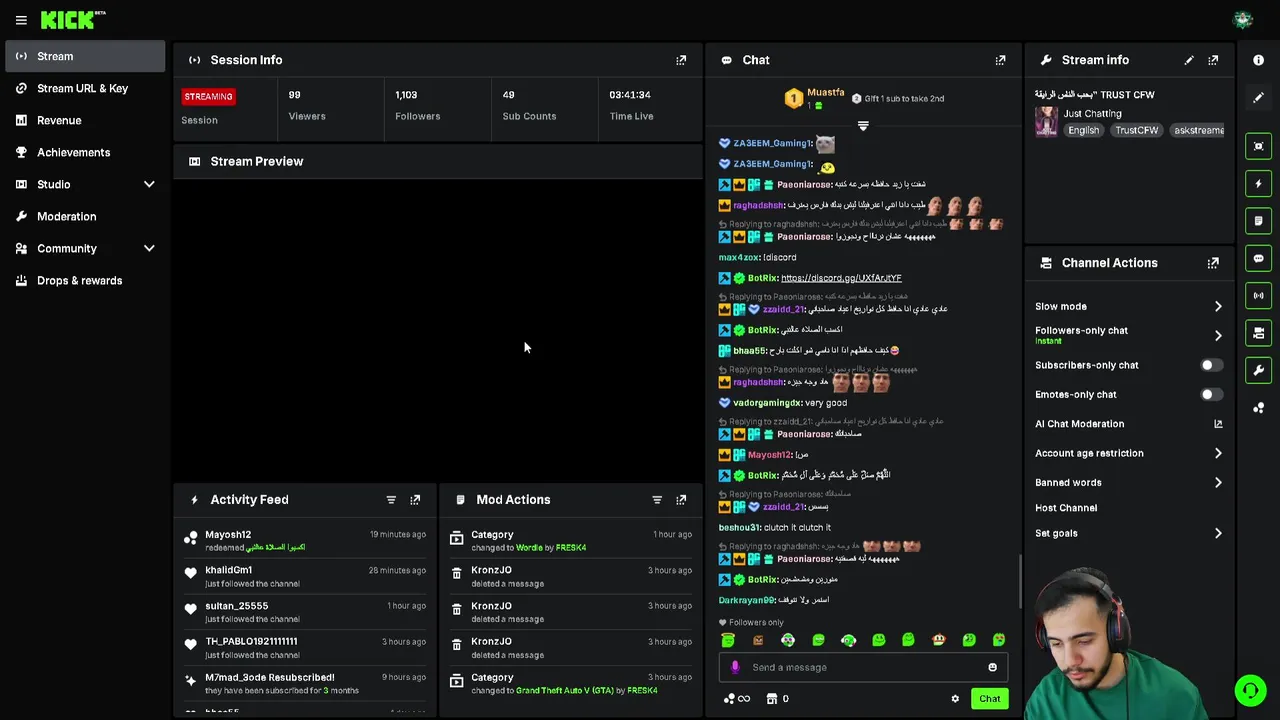Open the profile avatar at top right
The height and width of the screenshot is (720, 1280).
point(1243,20)
